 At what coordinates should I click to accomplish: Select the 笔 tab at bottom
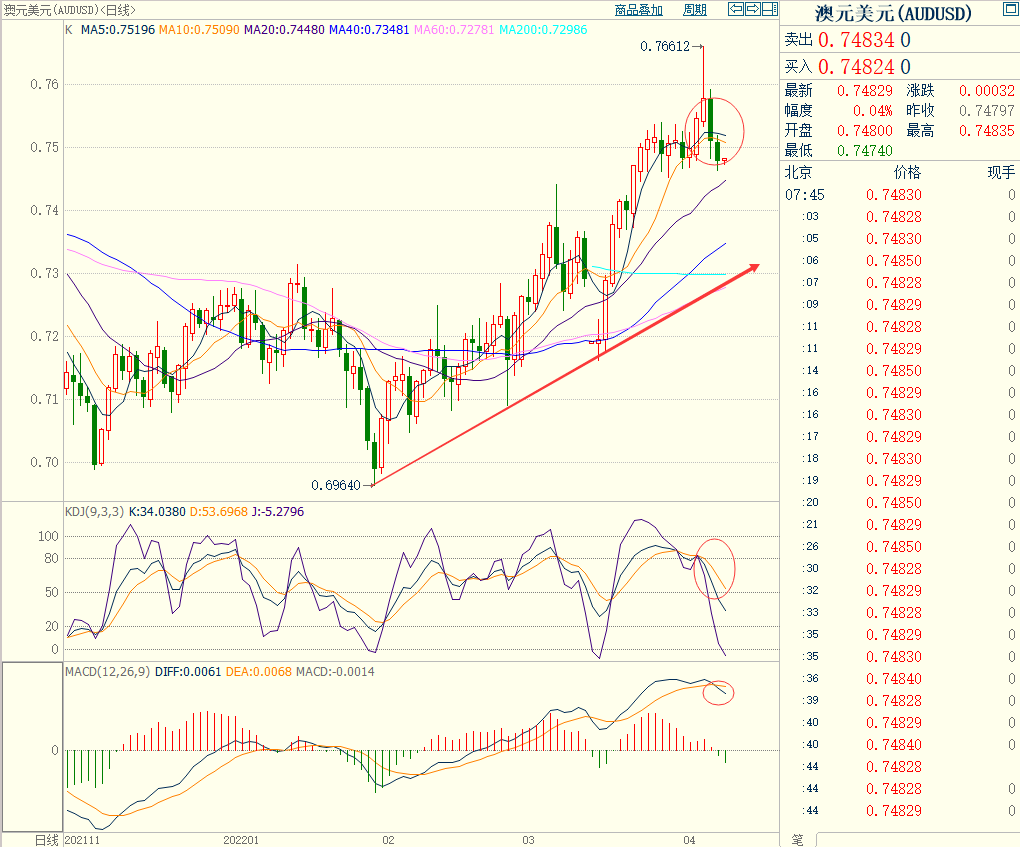797,840
